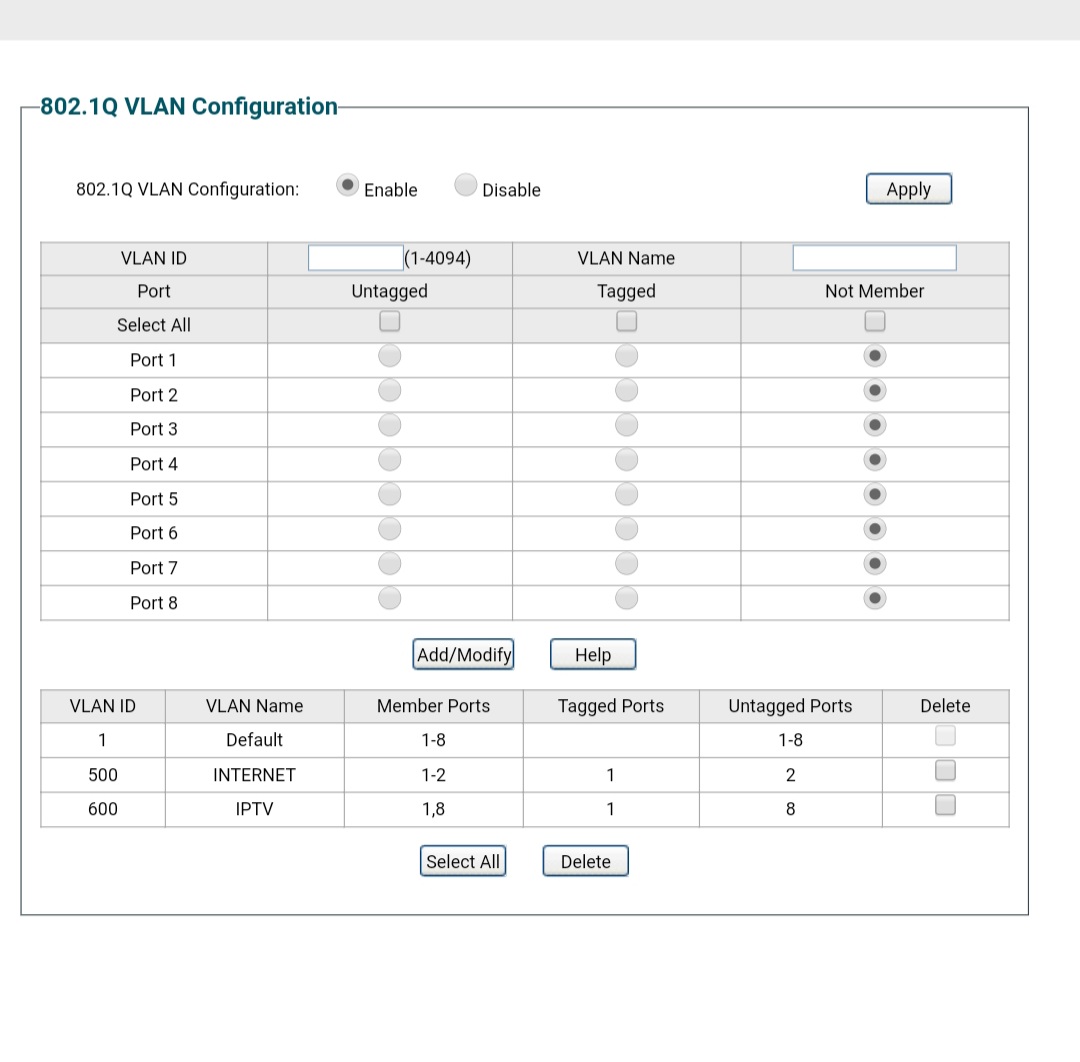1080x1062 pixels.
Task: Check Select All Untagged checkbox
Action: click(x=390, y=322)
